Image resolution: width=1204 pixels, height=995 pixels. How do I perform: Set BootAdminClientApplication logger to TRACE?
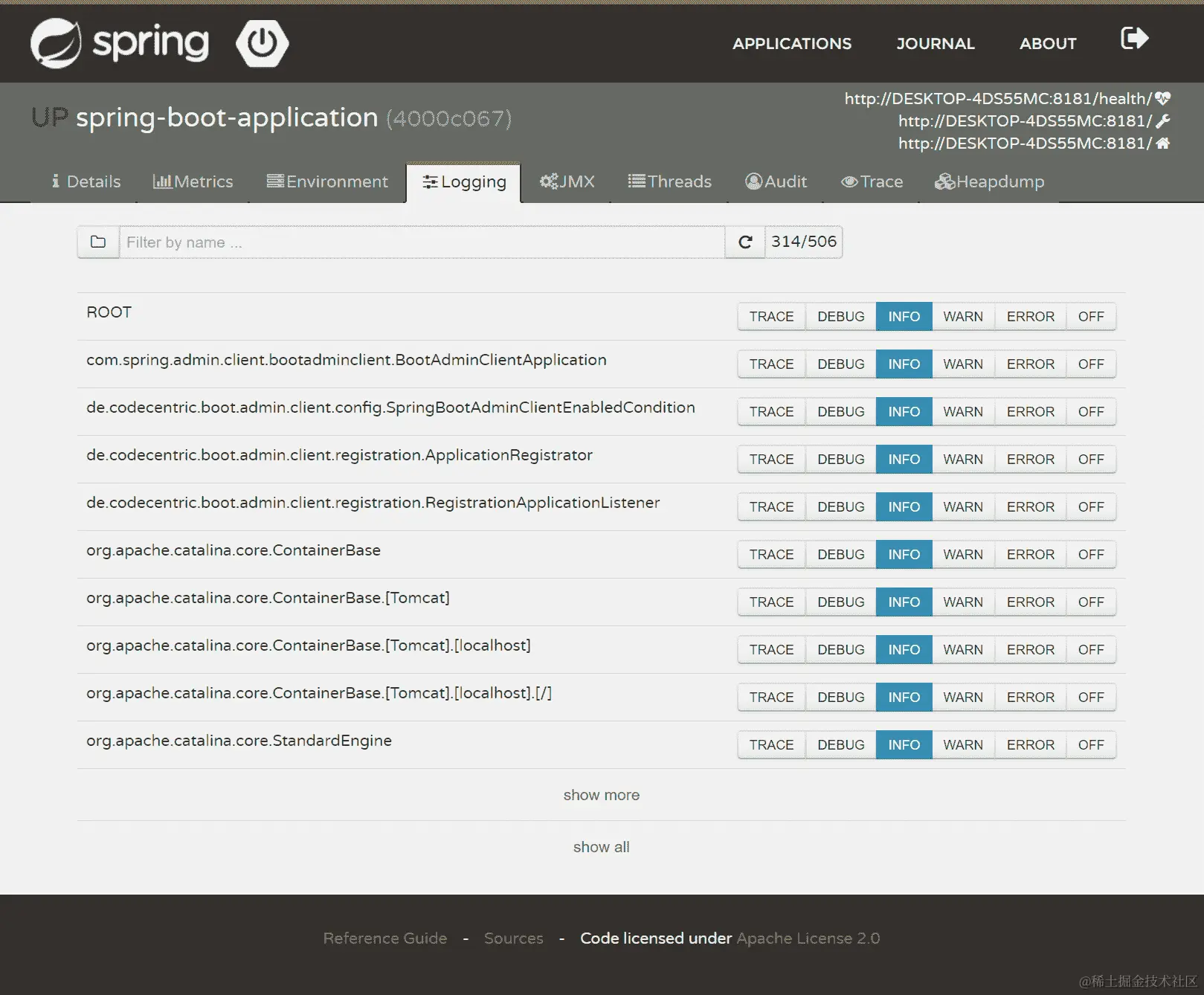(771, 364)
